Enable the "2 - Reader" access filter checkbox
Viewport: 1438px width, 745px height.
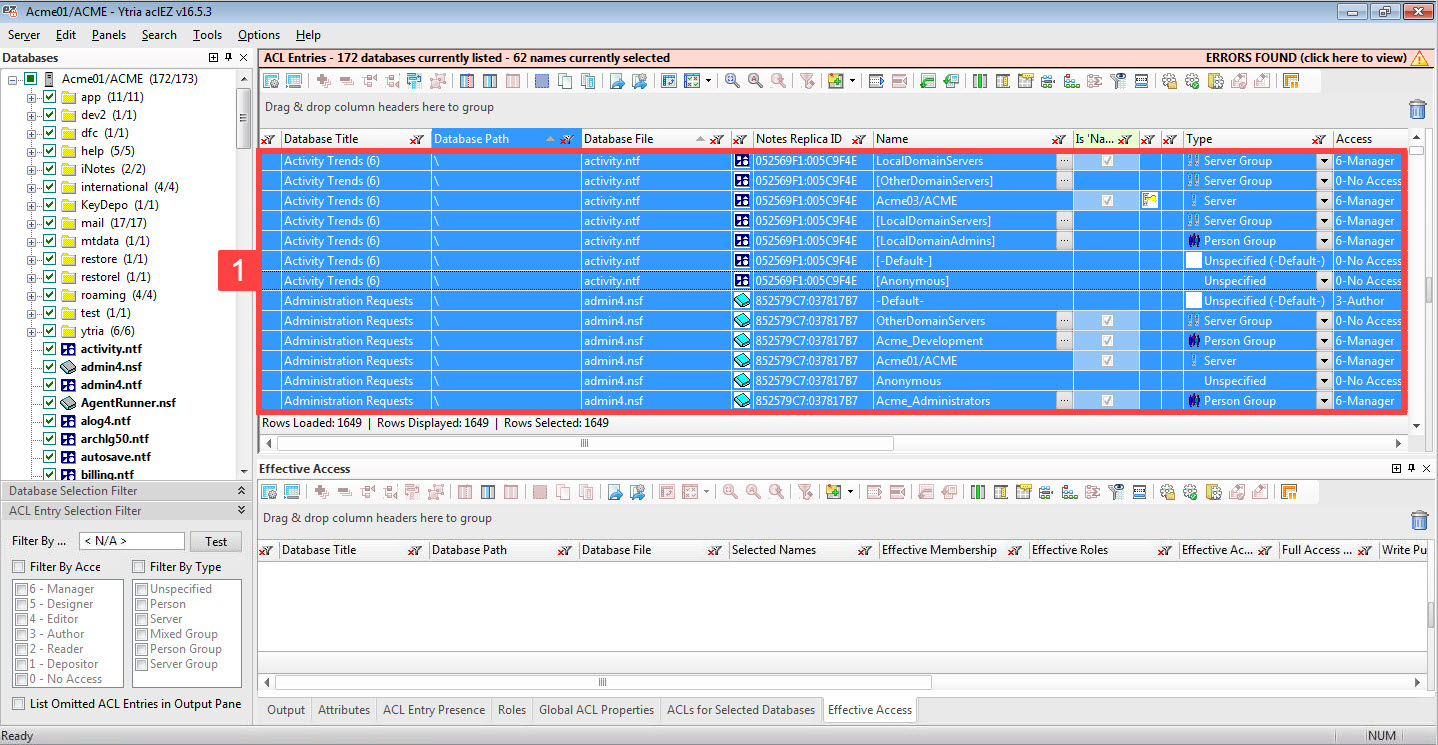20,648
